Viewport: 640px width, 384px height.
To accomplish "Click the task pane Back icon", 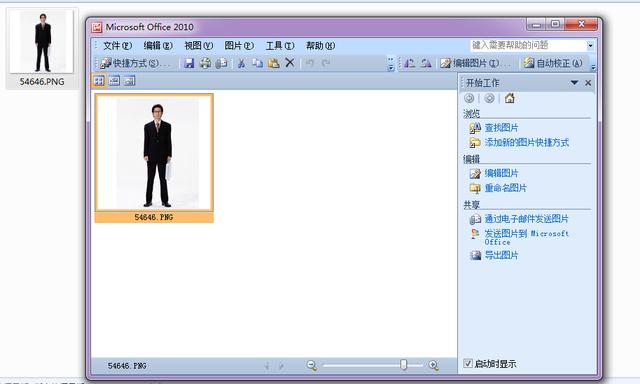I will coord(469,98).
